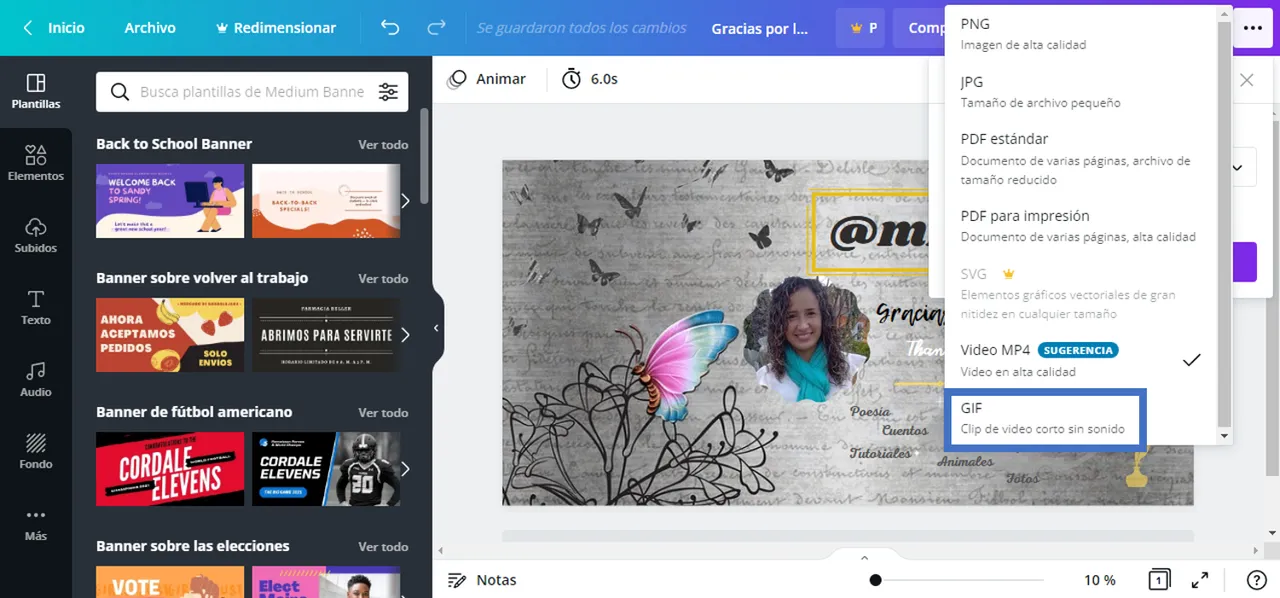Collapse the side panel arrow handle
The height and width of the screenshot is (598, 1280).
click(436, 328)
